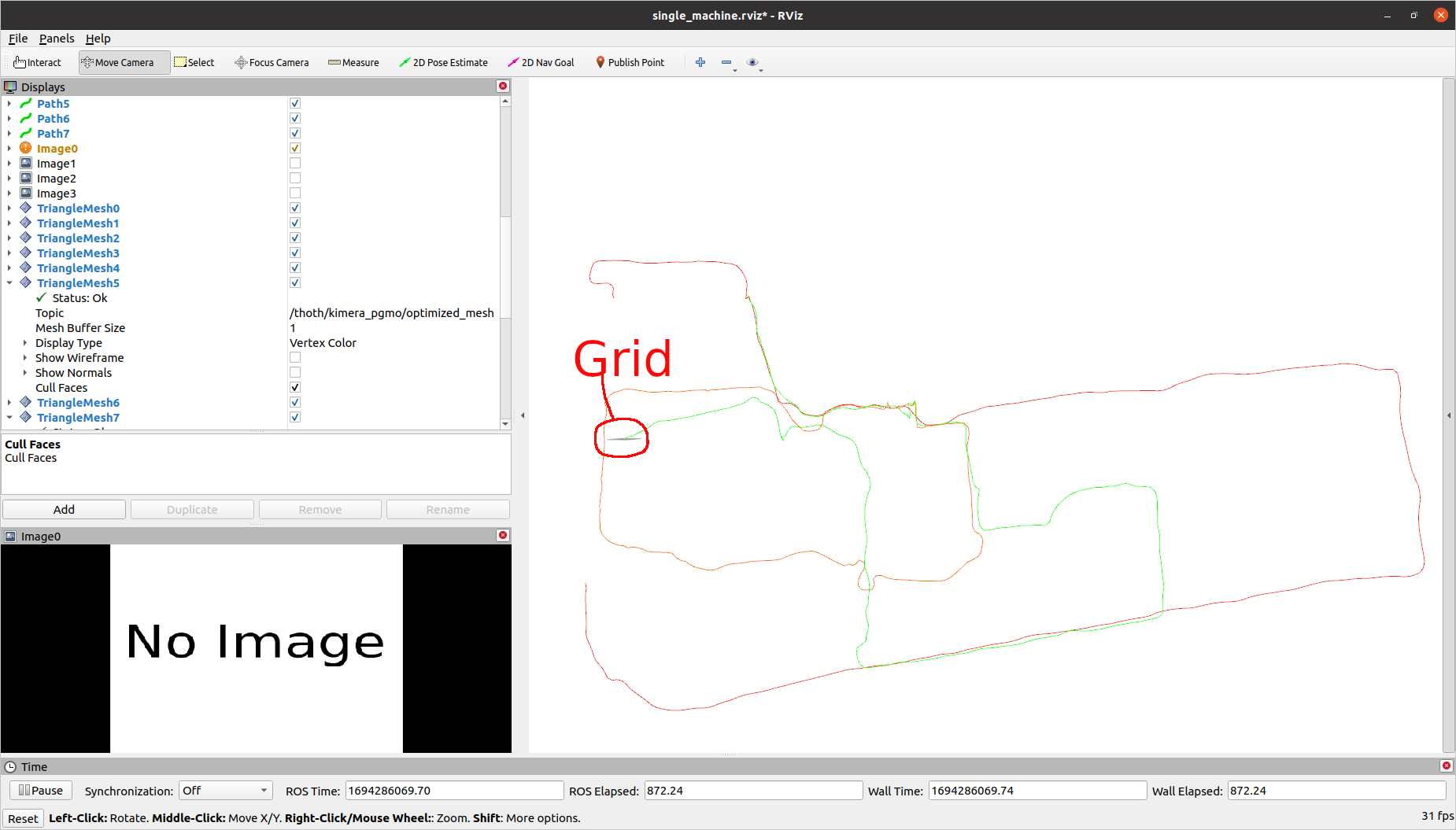Open the Synchronization dropdown
Screen dimensions: 1456x830
coord(225,791)
